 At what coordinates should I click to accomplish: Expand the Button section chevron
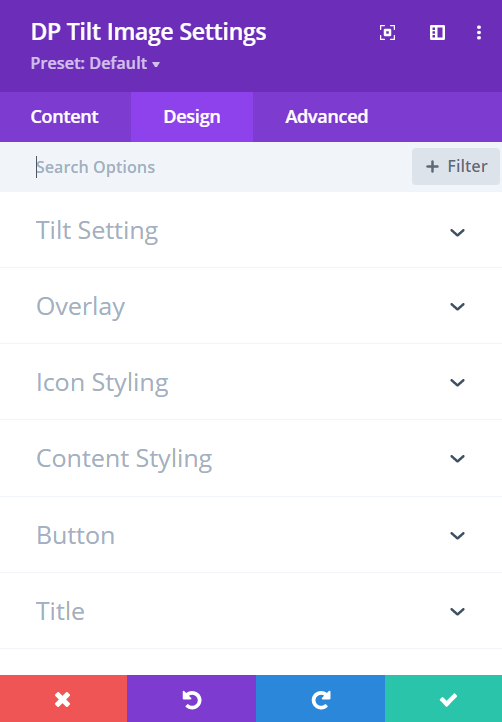(x=457, y=535)
